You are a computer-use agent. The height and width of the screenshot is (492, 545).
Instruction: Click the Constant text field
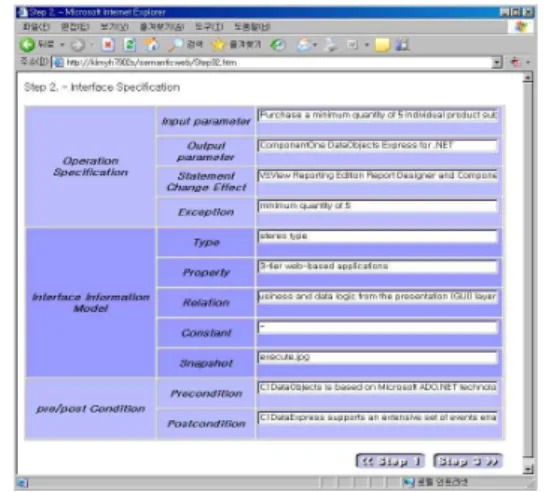377,327
